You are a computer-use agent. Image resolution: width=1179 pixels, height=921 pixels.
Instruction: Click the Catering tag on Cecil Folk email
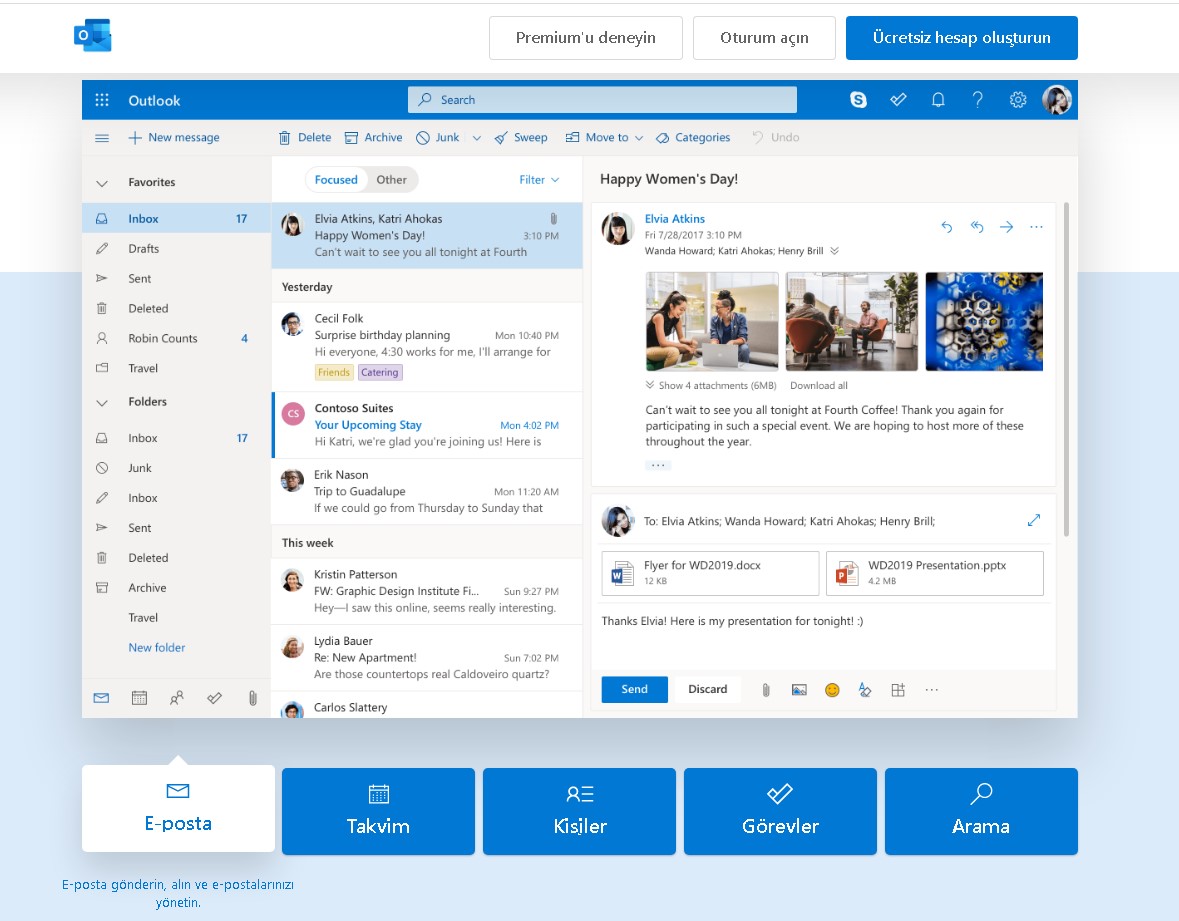click(380, 372)
